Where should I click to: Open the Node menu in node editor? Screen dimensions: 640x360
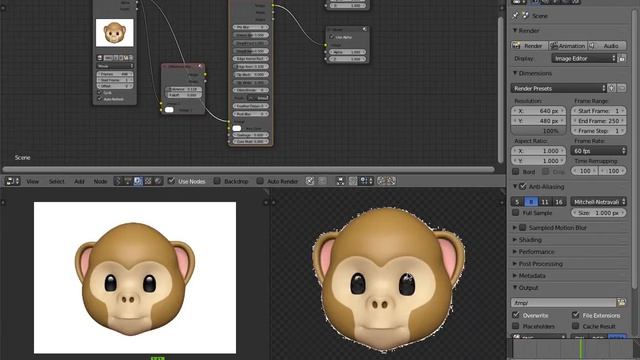pos(100,181)
